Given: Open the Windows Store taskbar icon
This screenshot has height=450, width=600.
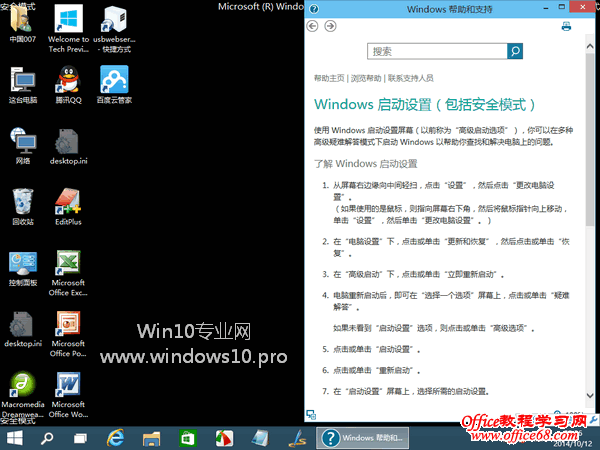Looking at the screenshot, I should 188,439.
